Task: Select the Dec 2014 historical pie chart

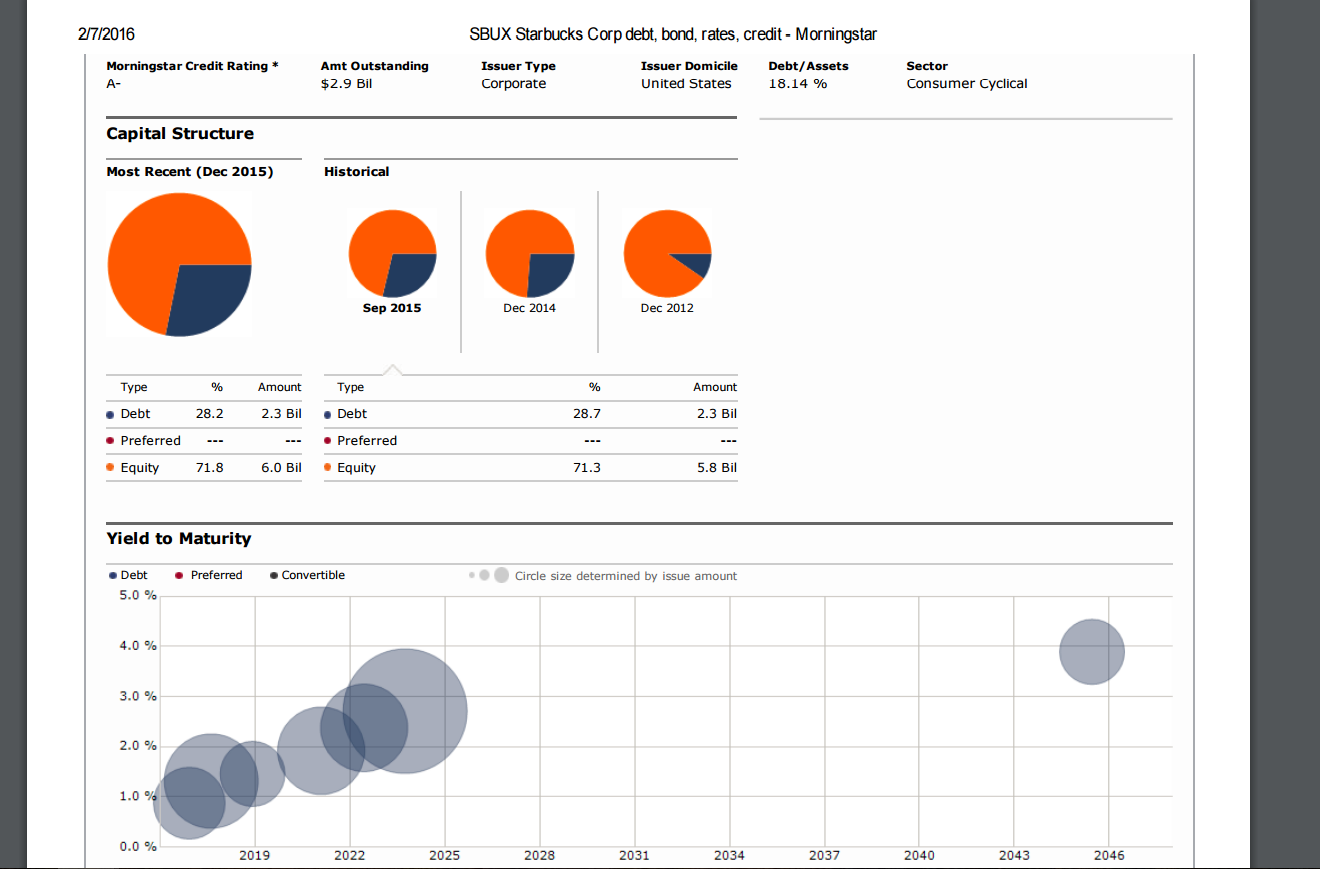Action: point(530,254)
